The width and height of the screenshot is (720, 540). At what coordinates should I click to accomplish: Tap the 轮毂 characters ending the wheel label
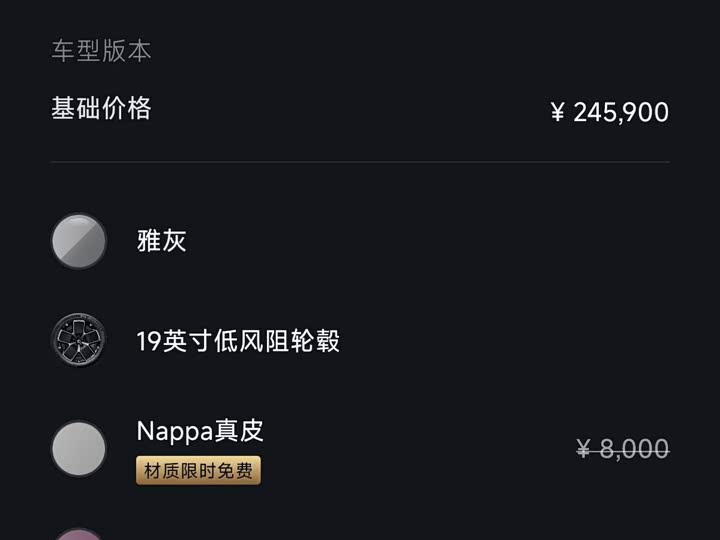tap(315, 341)
